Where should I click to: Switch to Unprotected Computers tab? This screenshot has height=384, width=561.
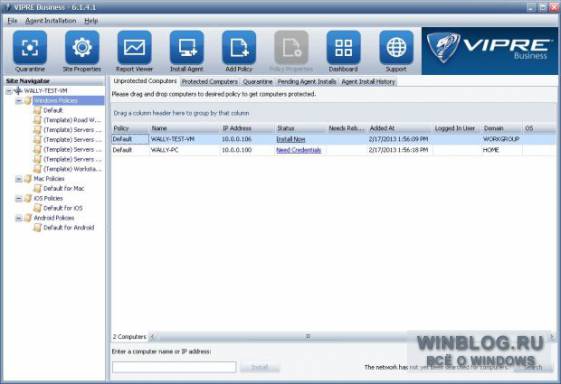[x=145, y=81]
